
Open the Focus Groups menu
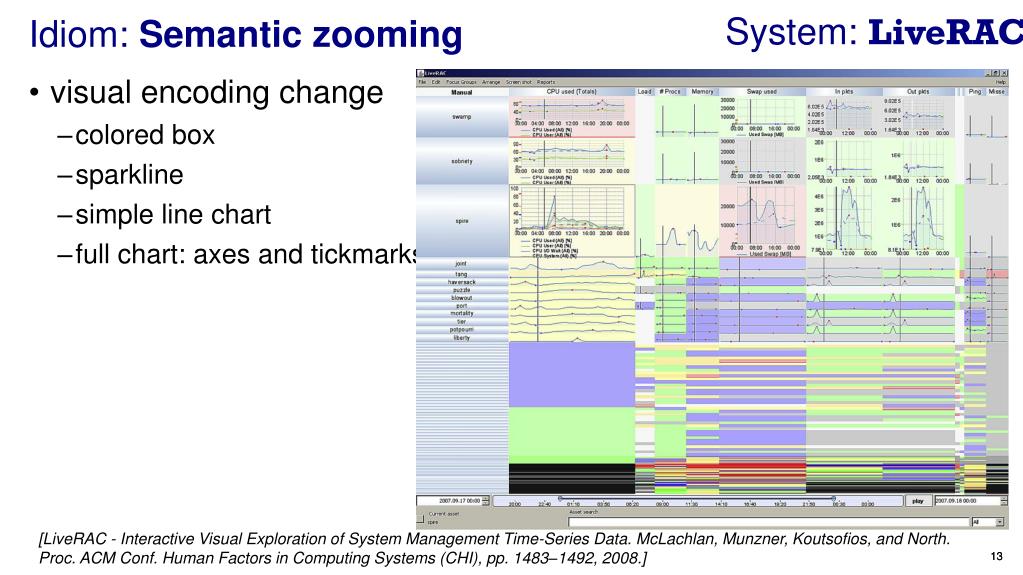461,82
